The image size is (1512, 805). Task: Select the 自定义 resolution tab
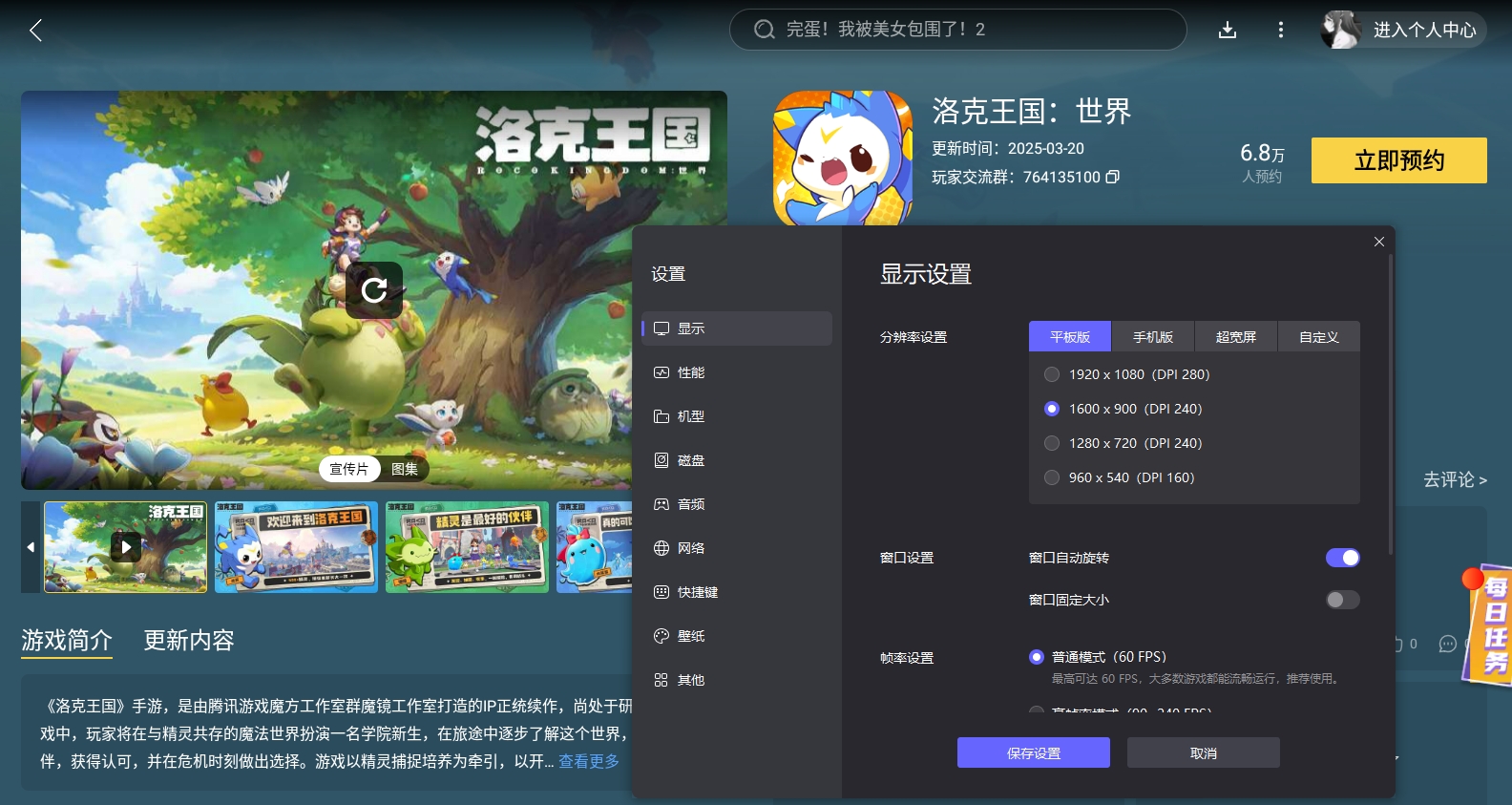click(1319, 337)
